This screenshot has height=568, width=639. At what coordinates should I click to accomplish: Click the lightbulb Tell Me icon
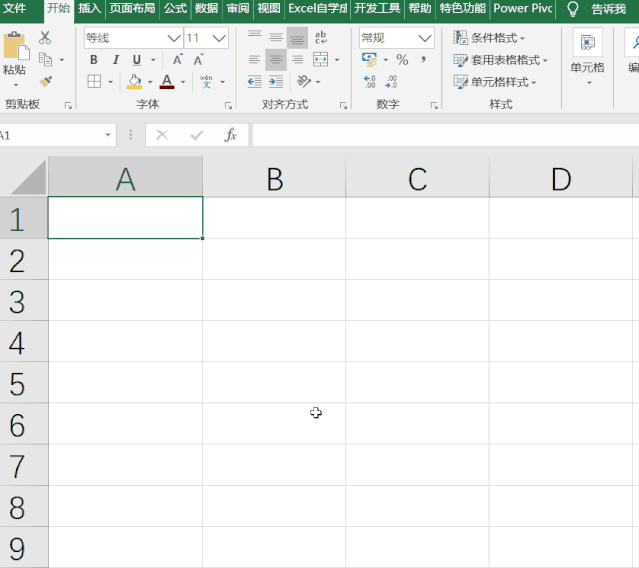573,8
